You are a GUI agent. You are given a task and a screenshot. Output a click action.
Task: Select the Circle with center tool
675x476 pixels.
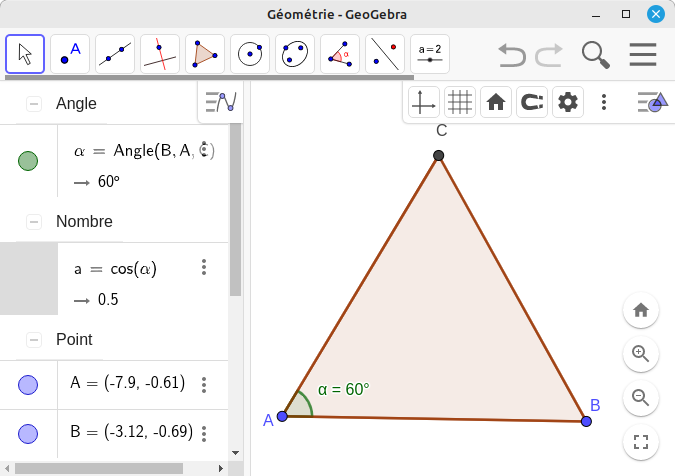[250, 54]
